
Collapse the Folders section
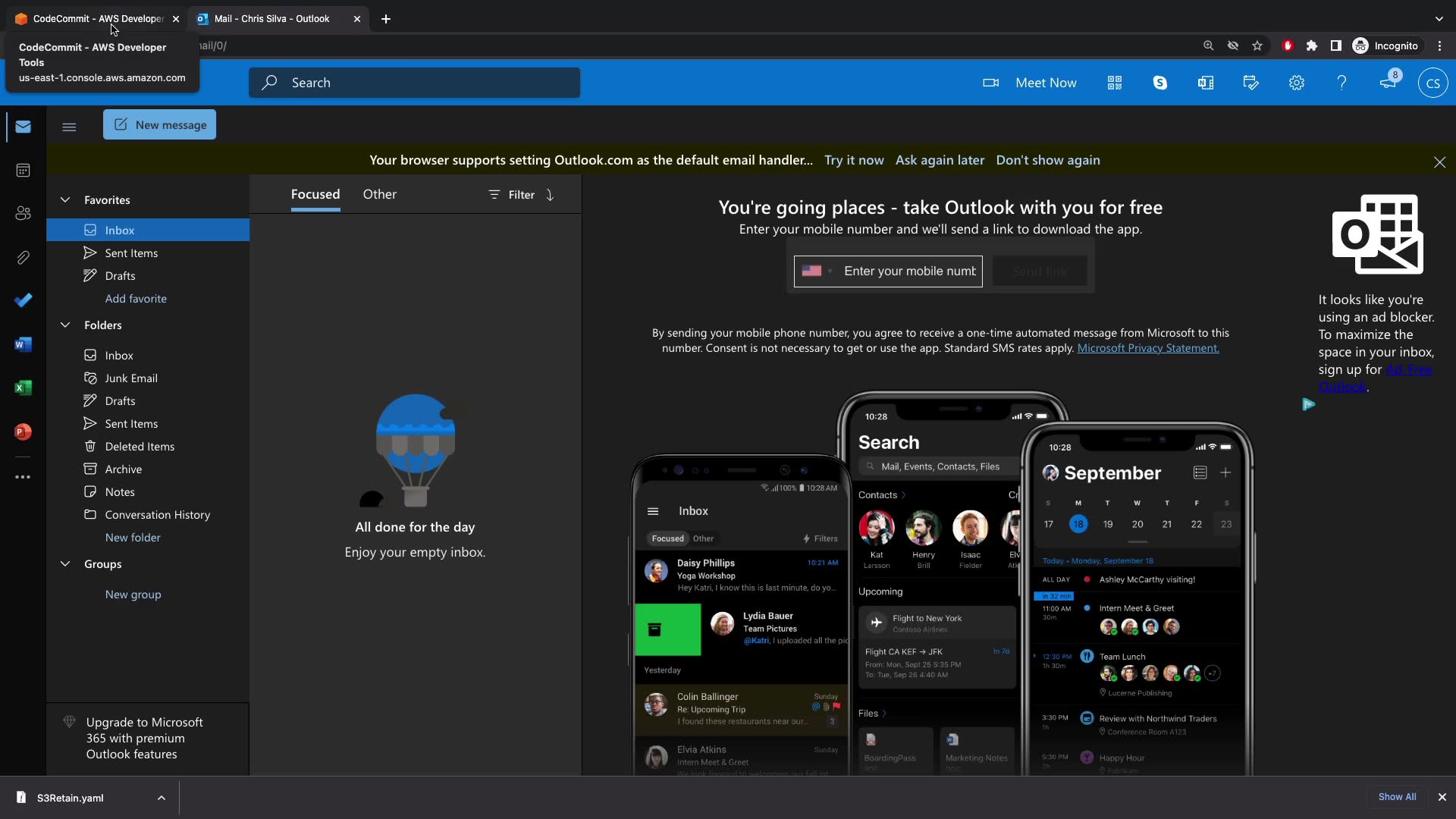pyautogui.click(x=65, y=325)
